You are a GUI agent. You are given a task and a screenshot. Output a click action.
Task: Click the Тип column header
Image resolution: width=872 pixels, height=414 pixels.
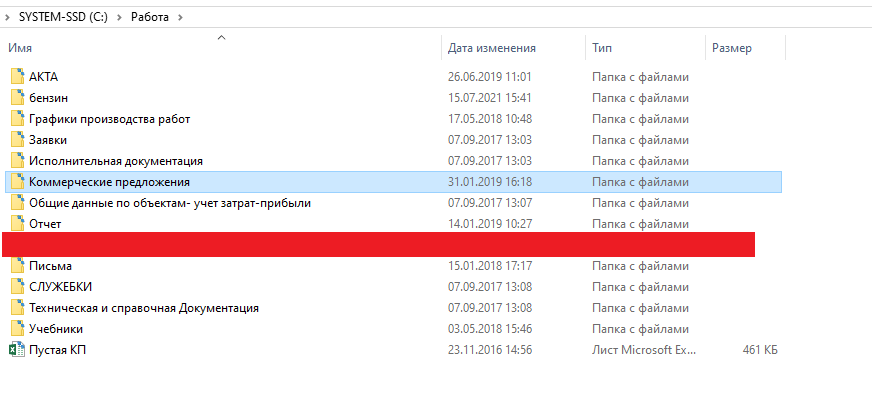click(x=602, y=48)
